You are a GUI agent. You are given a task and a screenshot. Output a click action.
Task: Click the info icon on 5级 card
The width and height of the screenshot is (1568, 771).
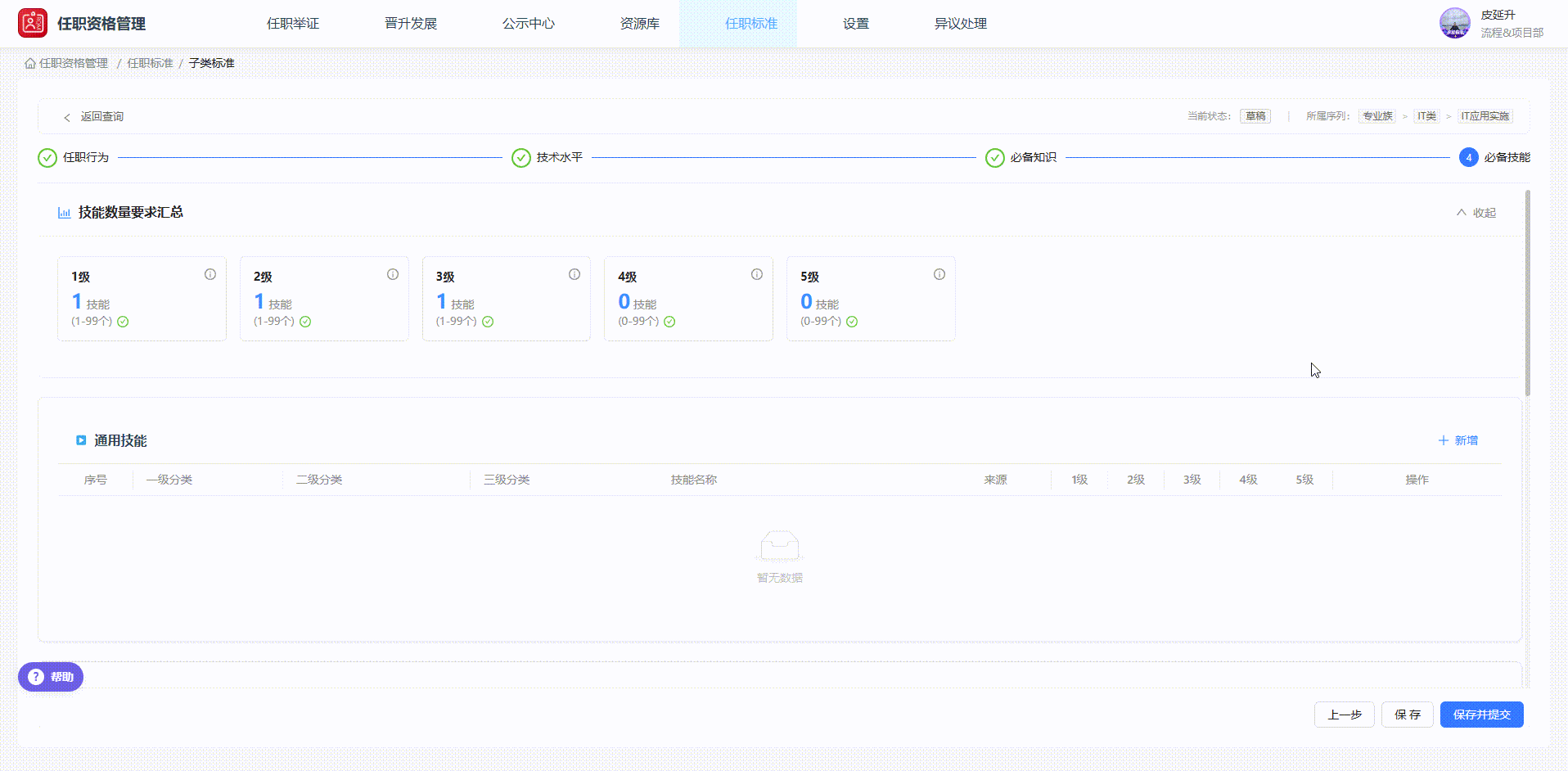[939, 275]
